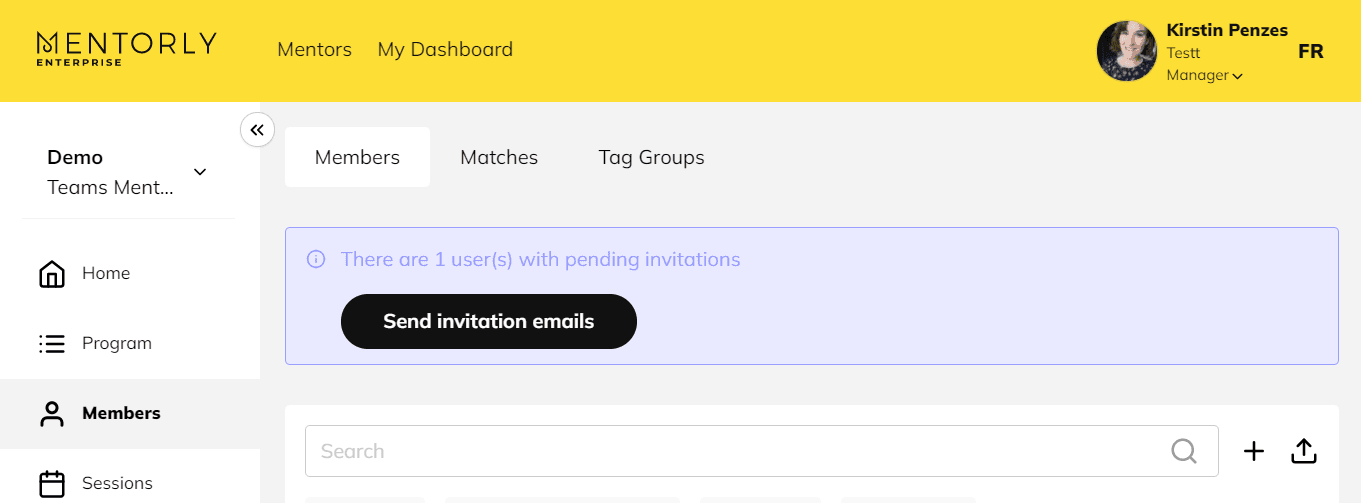Click the Home house icon in sidebar
The width and height of the screenshot is (1361, 503).
[x=51, y=274]
